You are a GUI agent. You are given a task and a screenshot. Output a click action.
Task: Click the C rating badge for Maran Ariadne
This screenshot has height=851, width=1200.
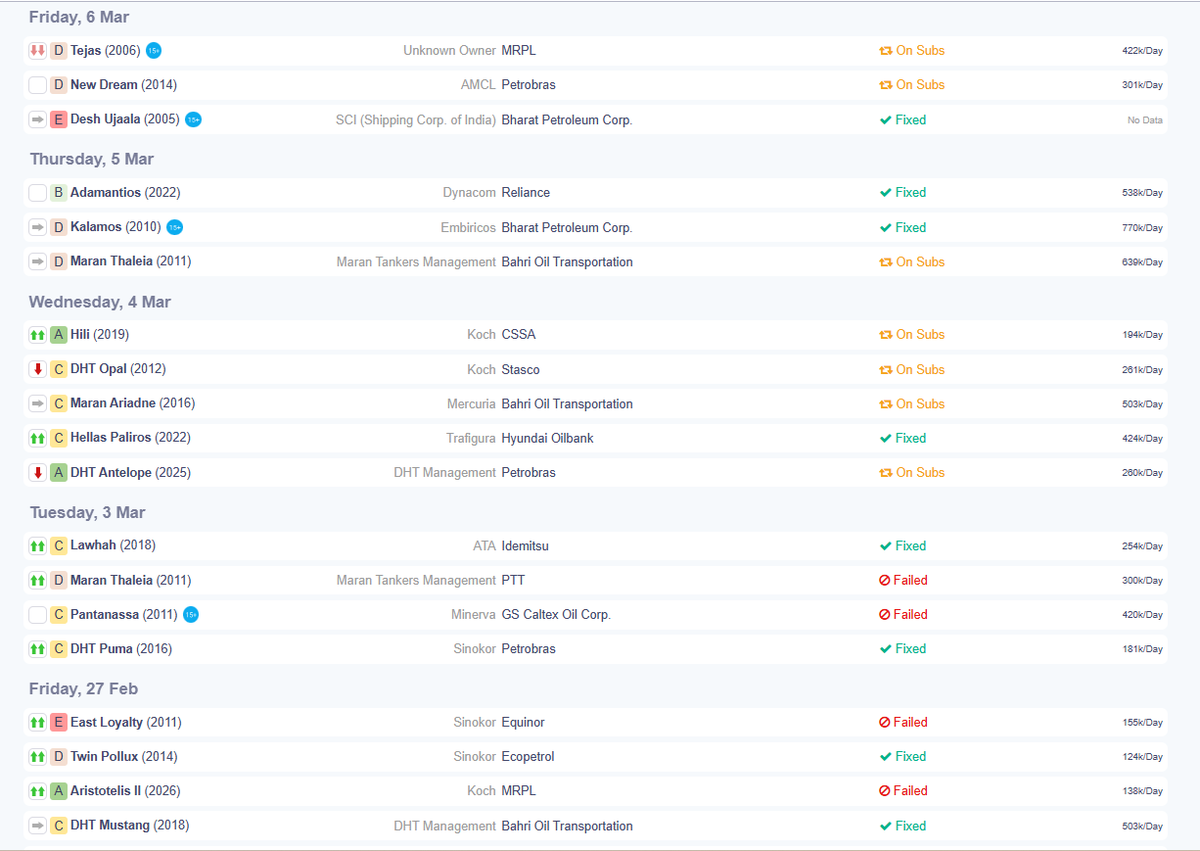(x=59, y=404)
